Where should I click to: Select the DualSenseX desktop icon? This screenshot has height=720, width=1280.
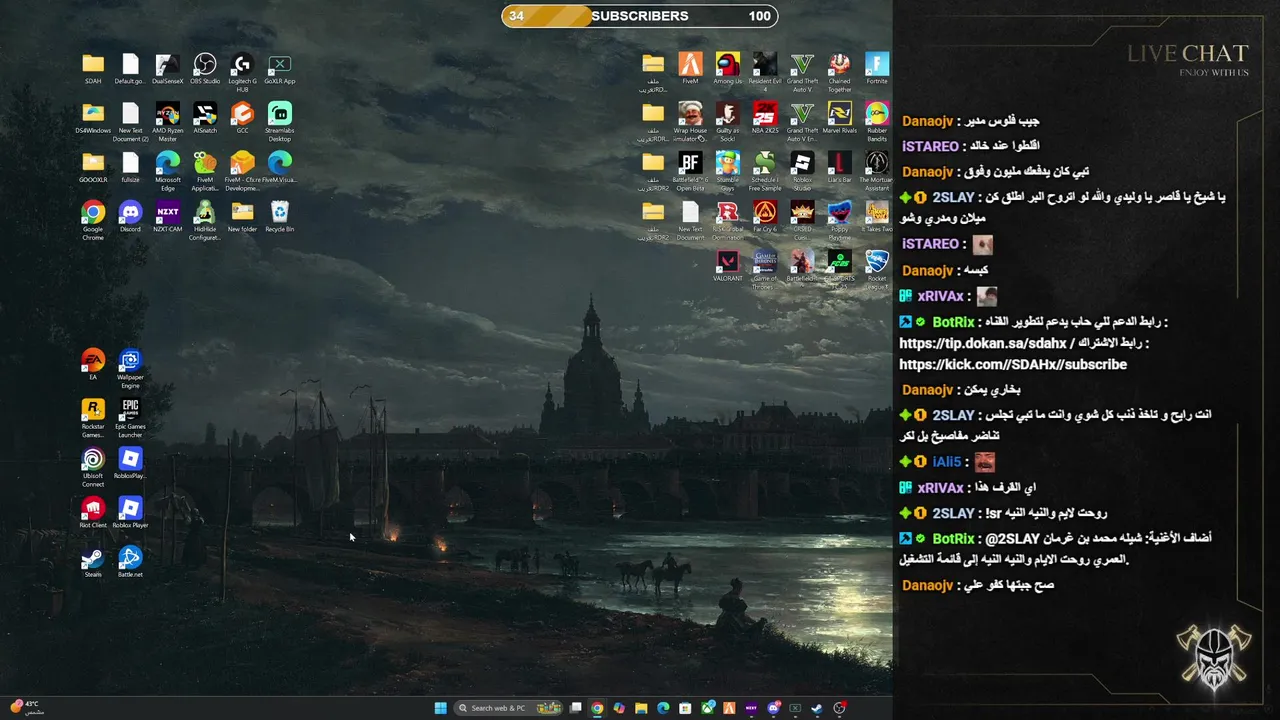click(168, 69)
